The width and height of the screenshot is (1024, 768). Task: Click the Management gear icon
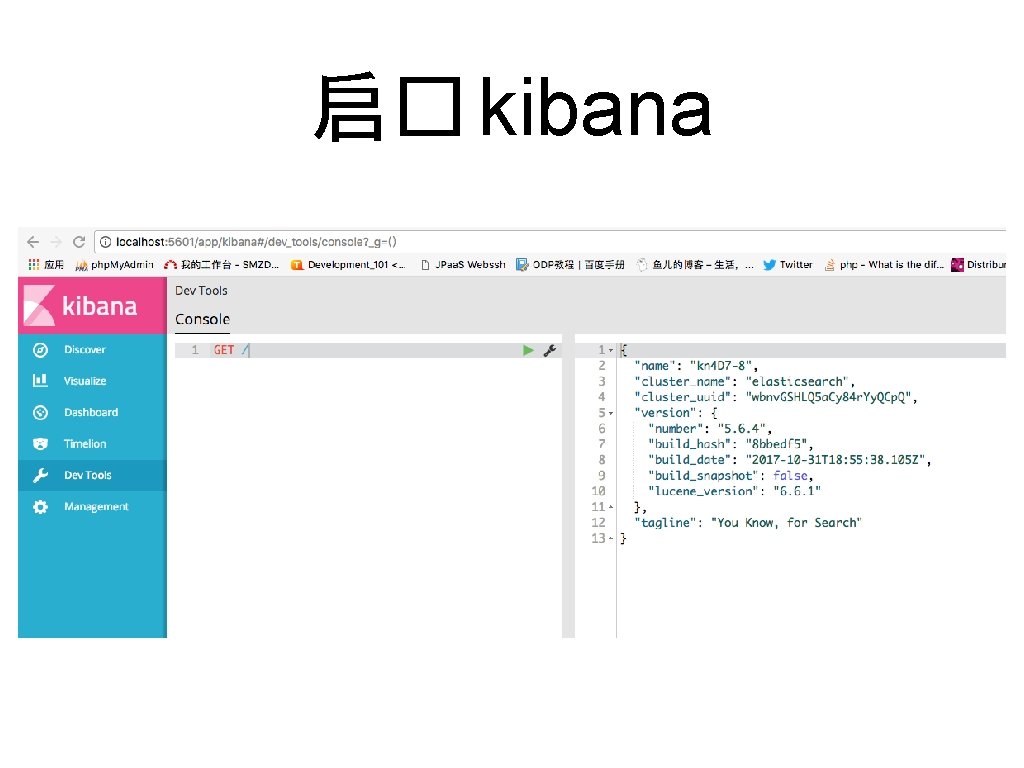(x=40, y=507)
